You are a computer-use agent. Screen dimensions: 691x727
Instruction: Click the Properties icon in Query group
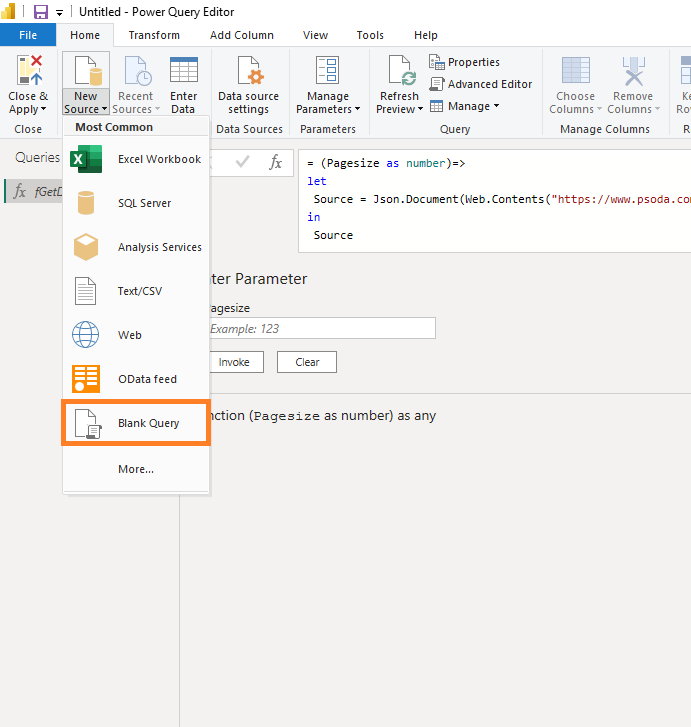tap(437, 62)
